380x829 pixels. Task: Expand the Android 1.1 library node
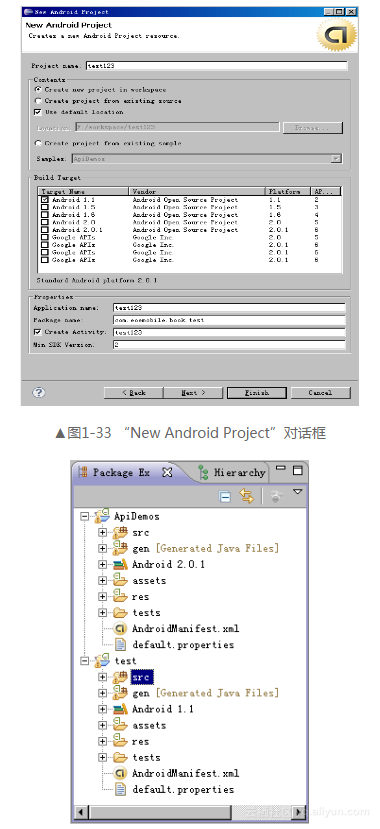tap(103, 709)
